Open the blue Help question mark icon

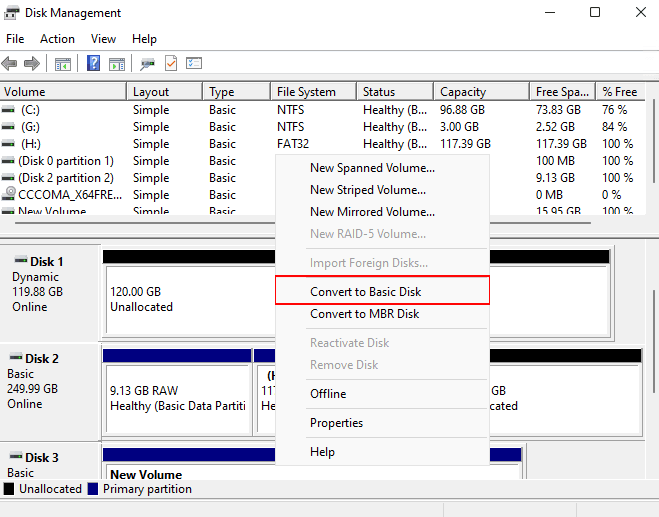[x=93, y=64]
